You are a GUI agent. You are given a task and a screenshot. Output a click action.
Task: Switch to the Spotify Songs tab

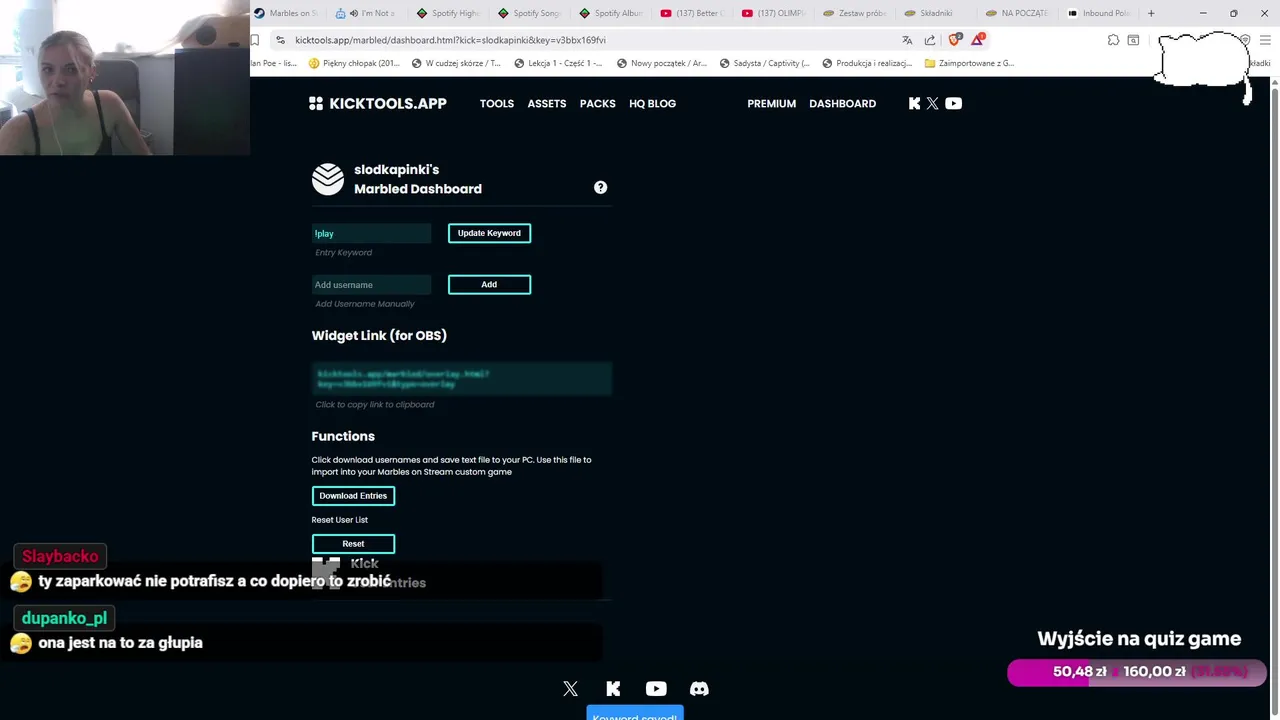click(x=530, y=13)
